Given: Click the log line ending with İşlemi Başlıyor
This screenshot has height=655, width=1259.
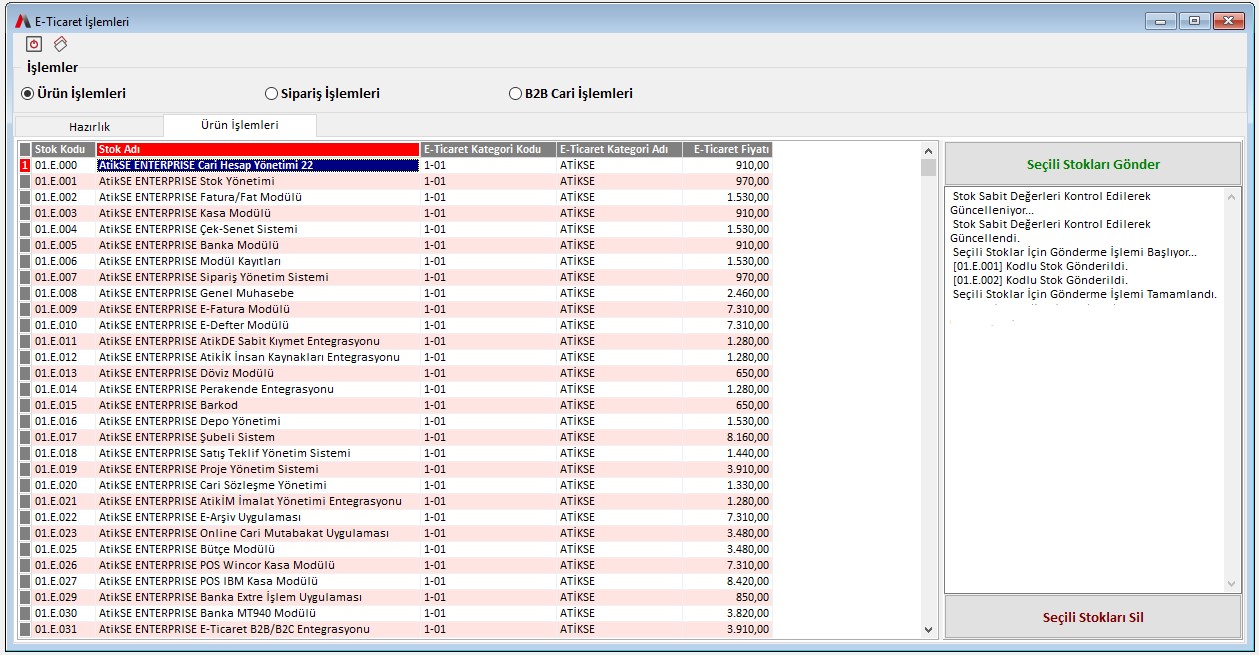Looking at the screenshot, I should pos(1074,252).
